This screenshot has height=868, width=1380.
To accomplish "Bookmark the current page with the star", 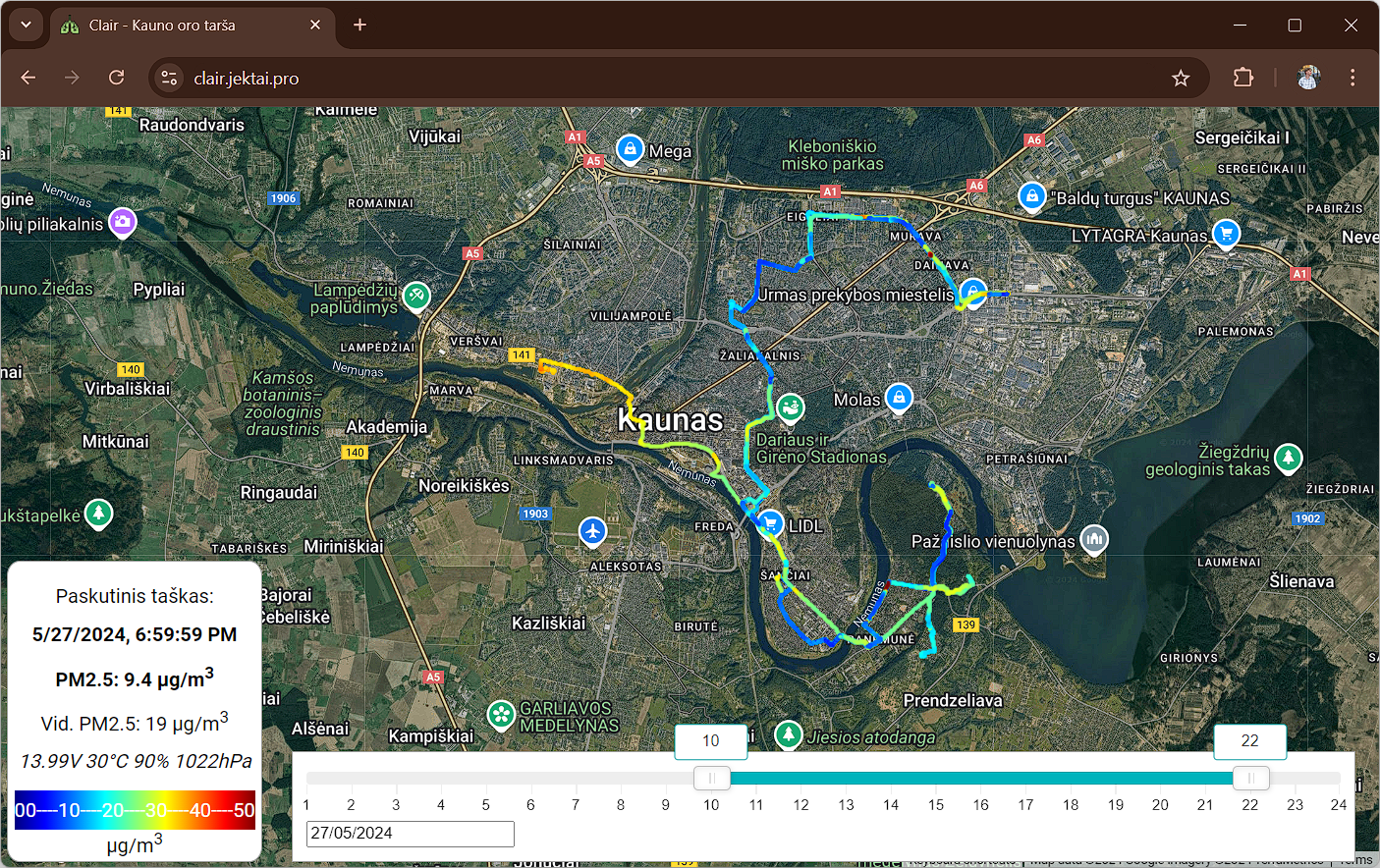I will [x=1181, y=77].
